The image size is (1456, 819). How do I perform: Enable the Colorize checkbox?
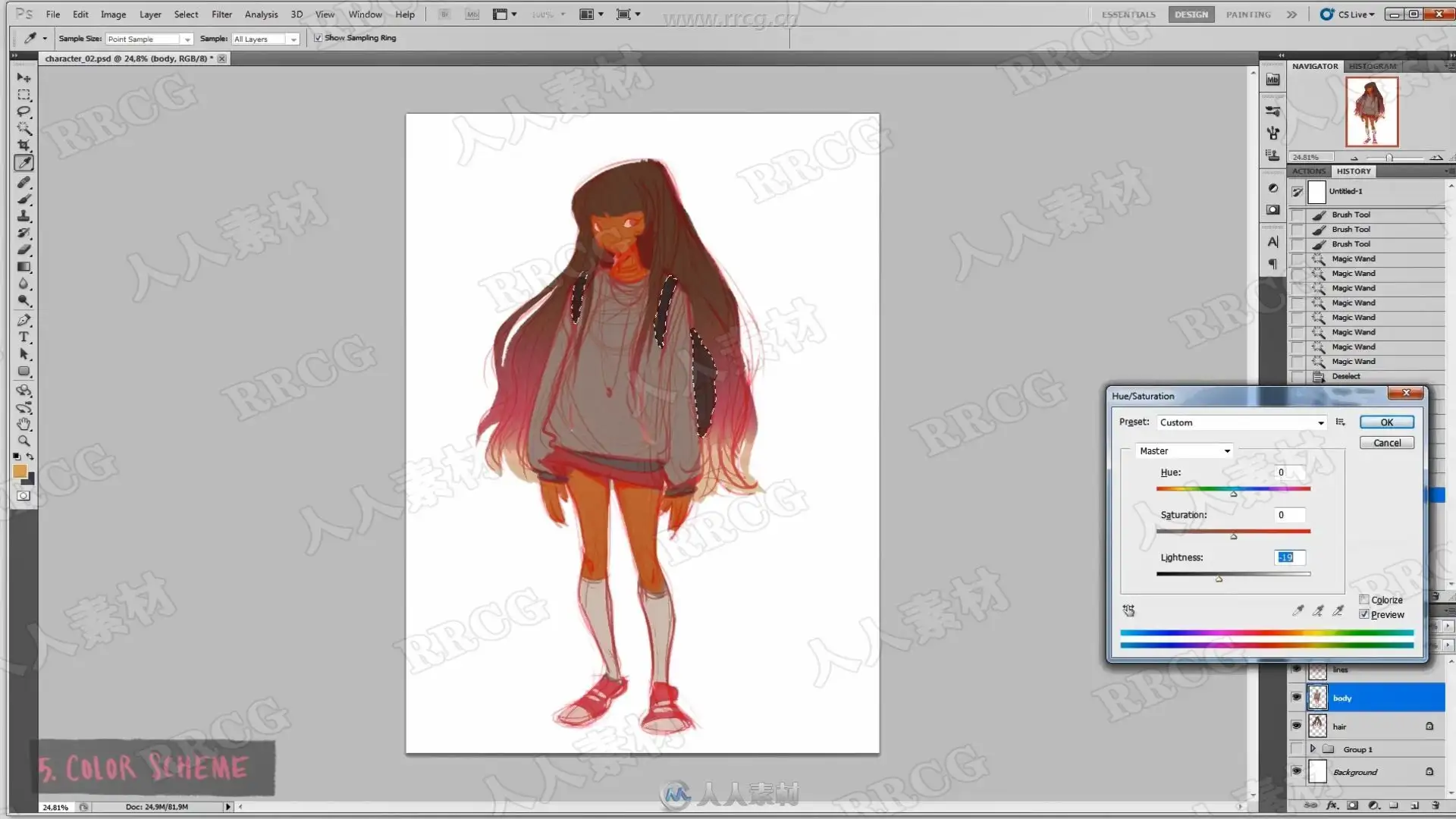[1364, 600]
